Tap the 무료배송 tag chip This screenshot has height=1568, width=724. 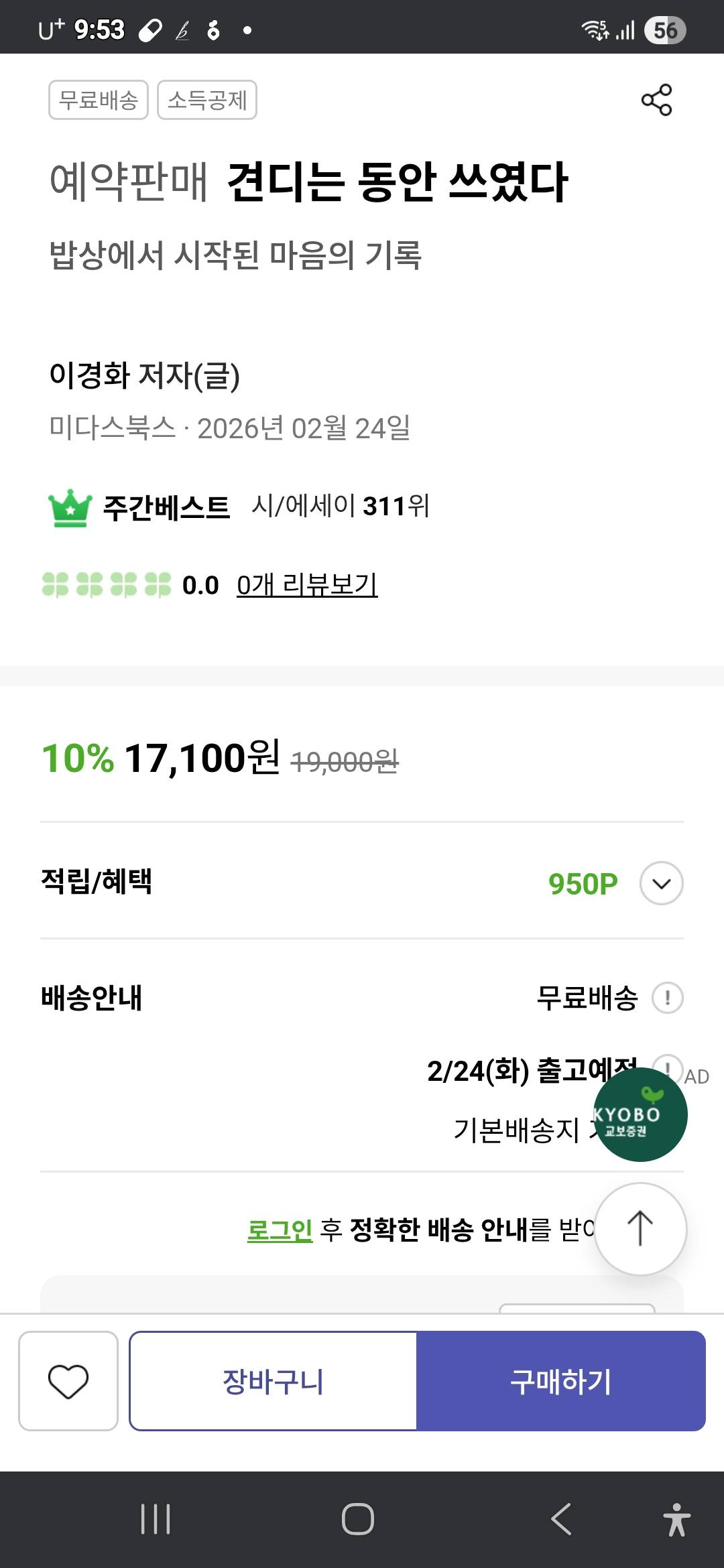click(x=99, y=101)
